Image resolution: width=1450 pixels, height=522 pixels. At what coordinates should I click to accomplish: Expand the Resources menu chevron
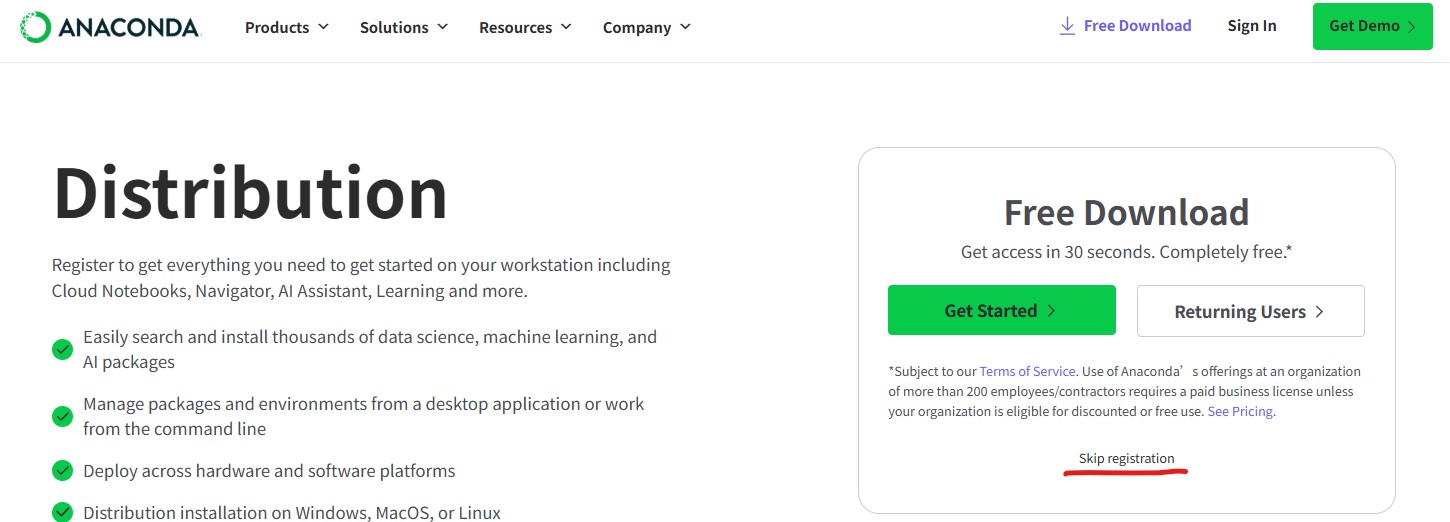(566, 27)
